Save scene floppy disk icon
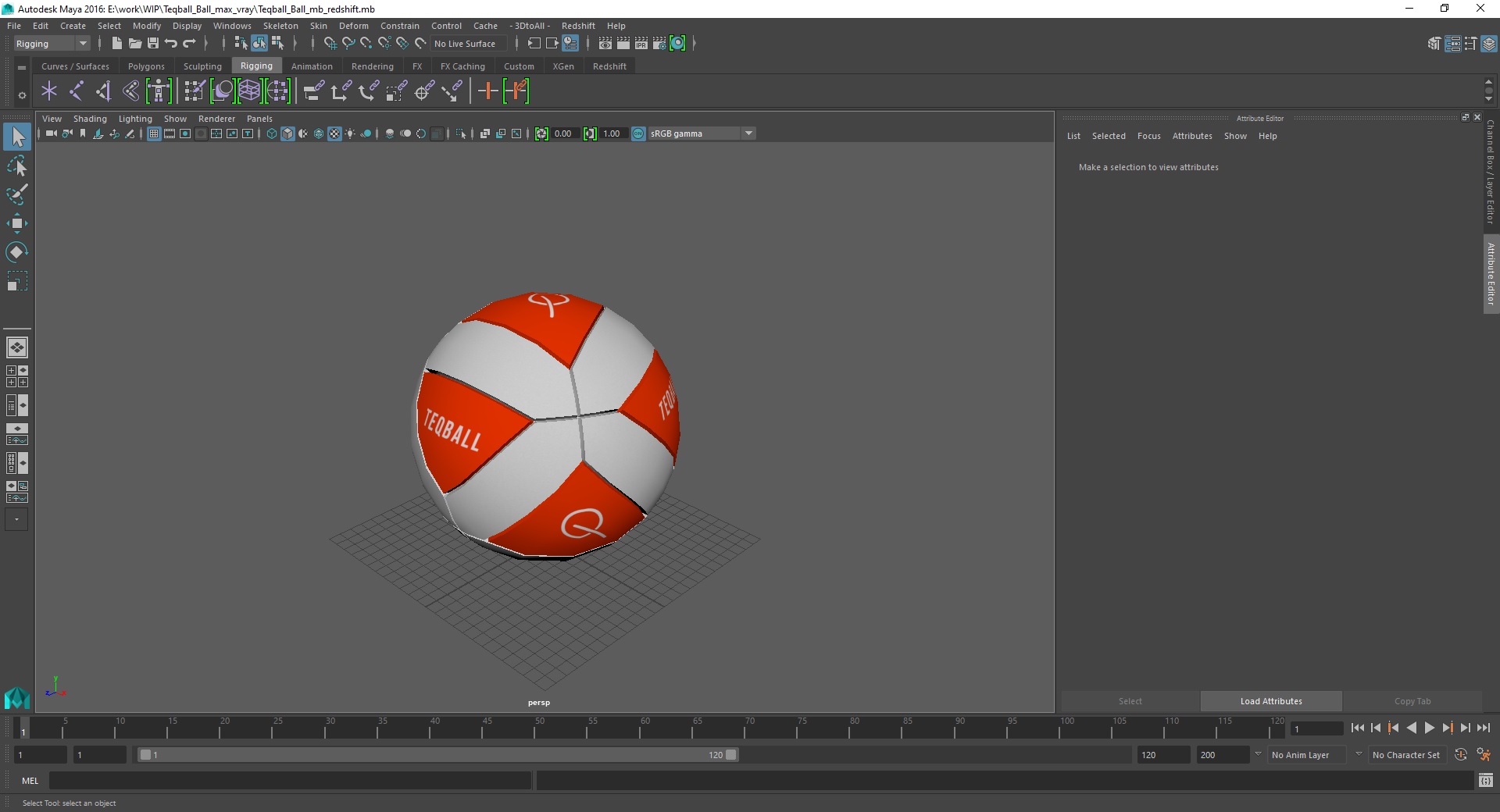This screenshot has width=1500, height=812. click(x=153, y=44)
